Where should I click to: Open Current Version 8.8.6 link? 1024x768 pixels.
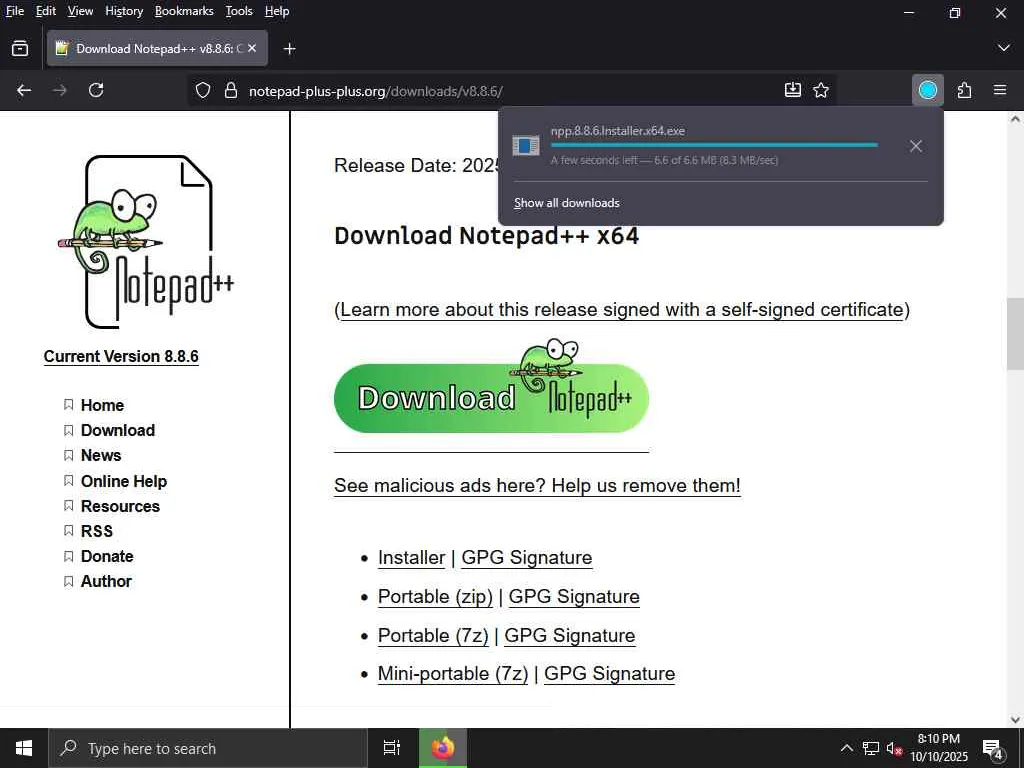(121, 357)
